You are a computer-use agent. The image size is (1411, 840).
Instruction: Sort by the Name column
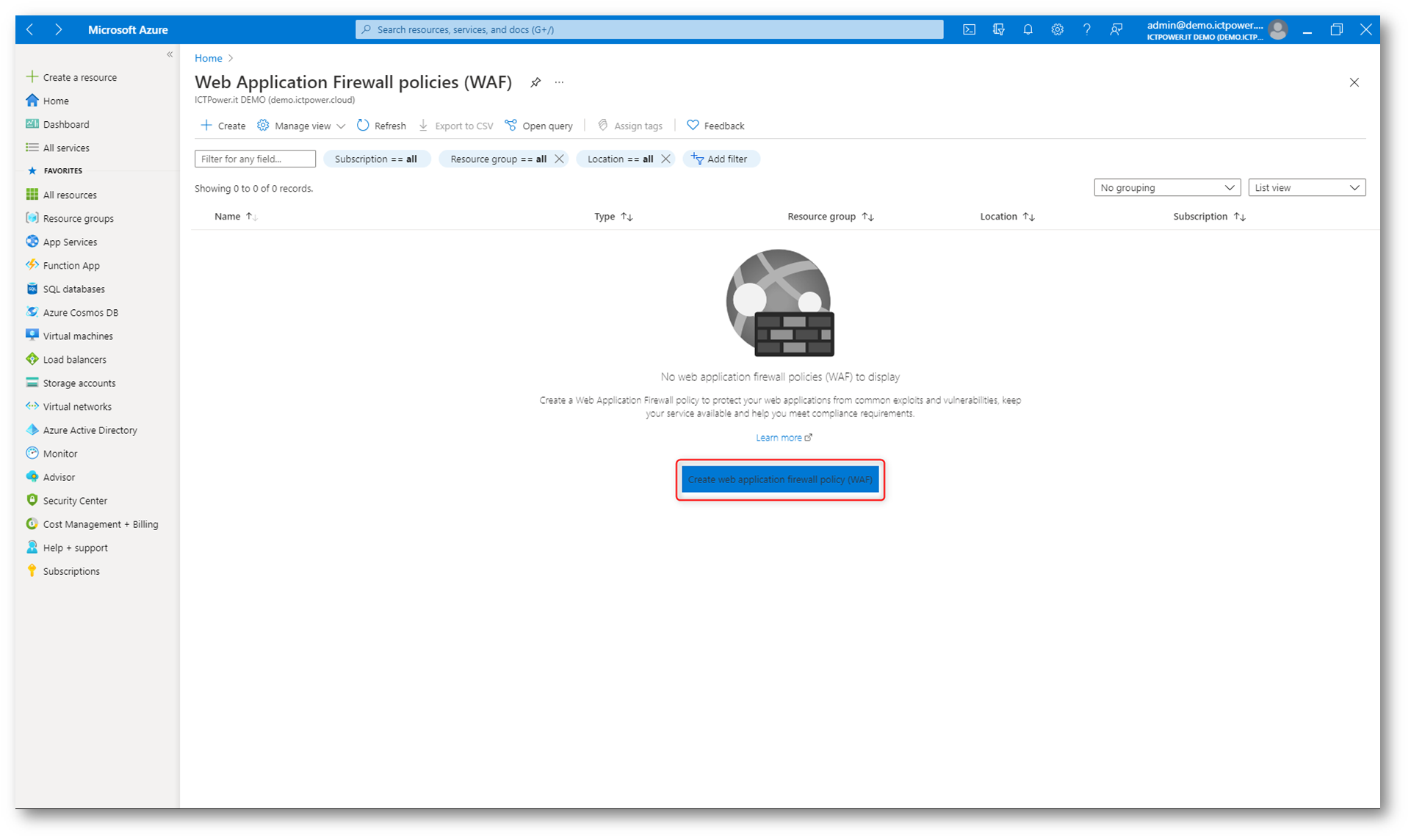235,216
